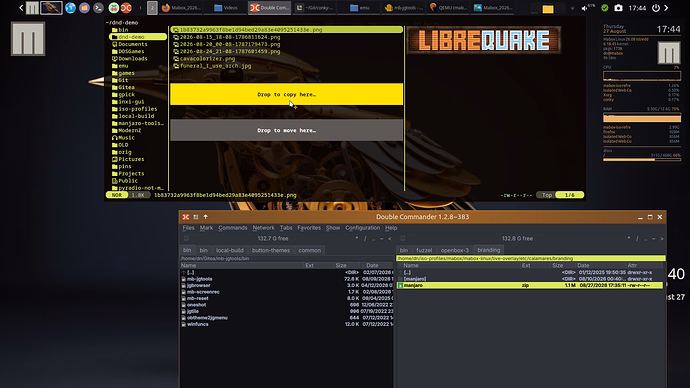This screenshot has height=388, width=690.
Task: Open the file manager launcher in top panel
Action: (84, 8)
